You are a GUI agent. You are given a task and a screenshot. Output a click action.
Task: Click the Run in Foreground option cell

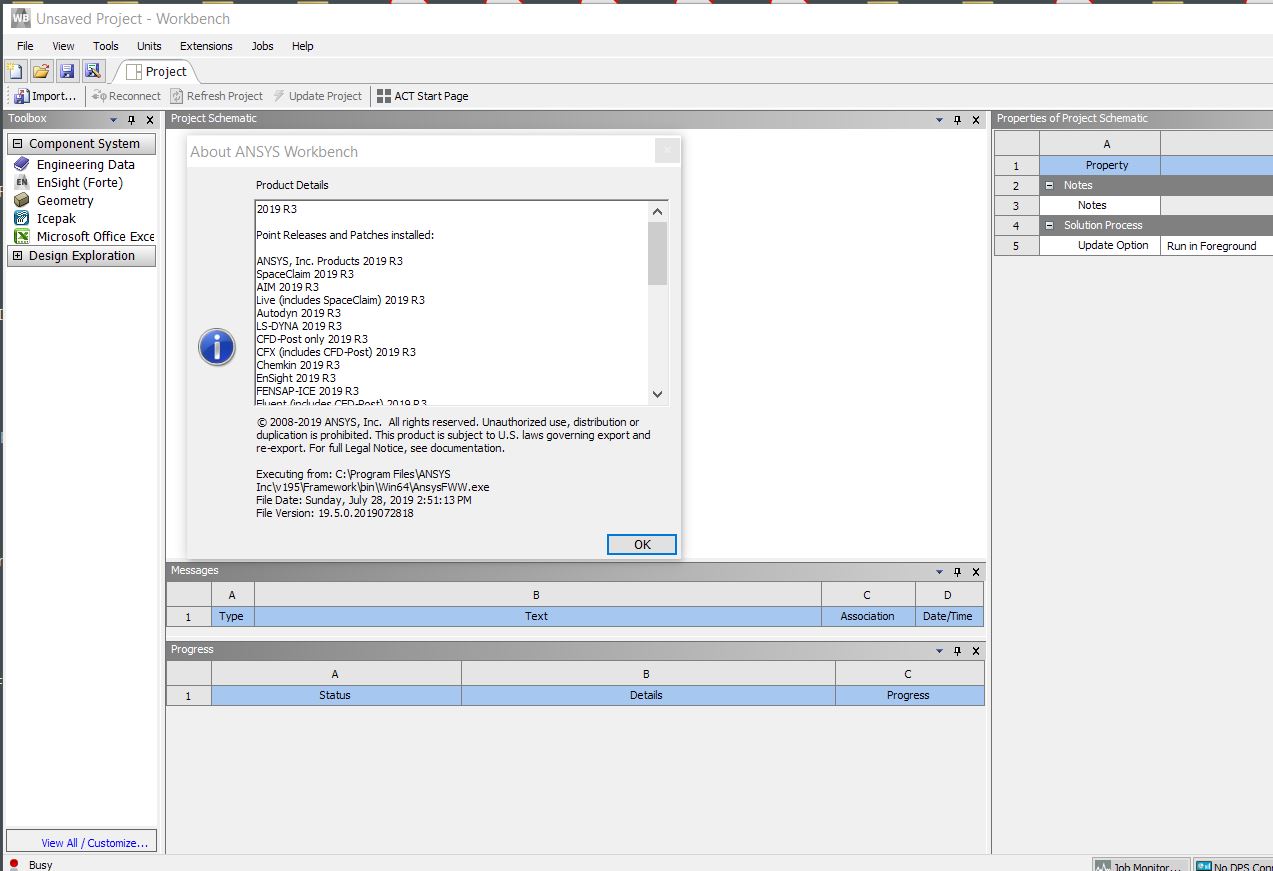(1216, 245)
